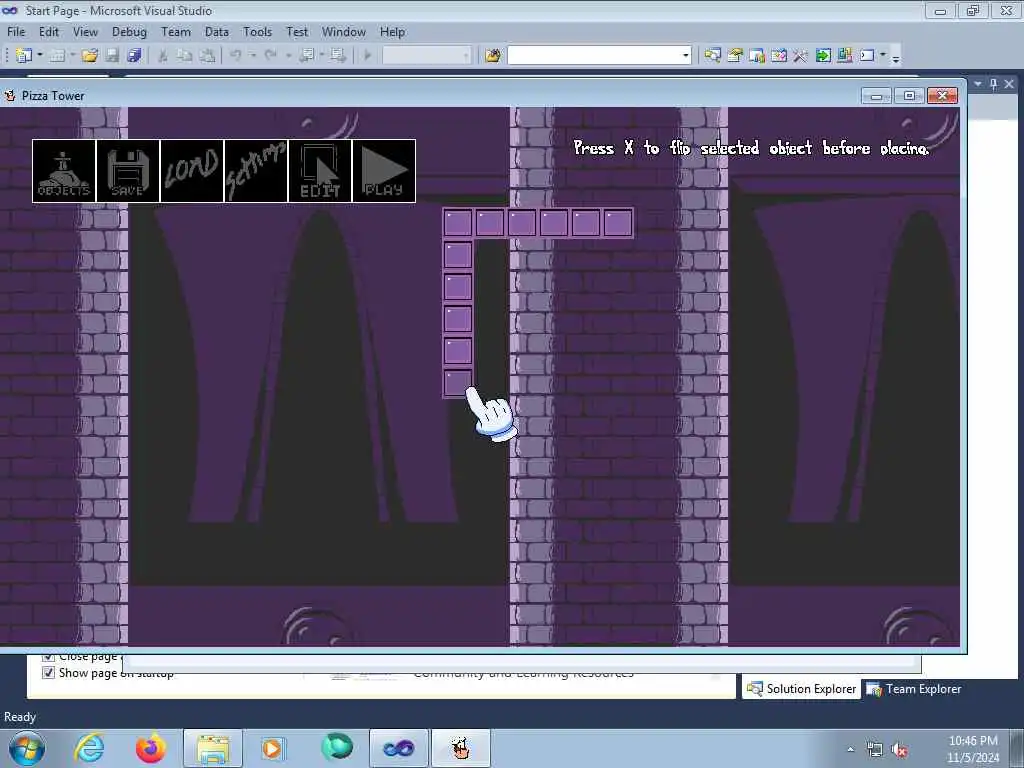This screenshot has width=1024, height=768.
Task: Click the Start Debugging play arrow in toolbar
Action: pyautogui.click(x=368, y=56)
